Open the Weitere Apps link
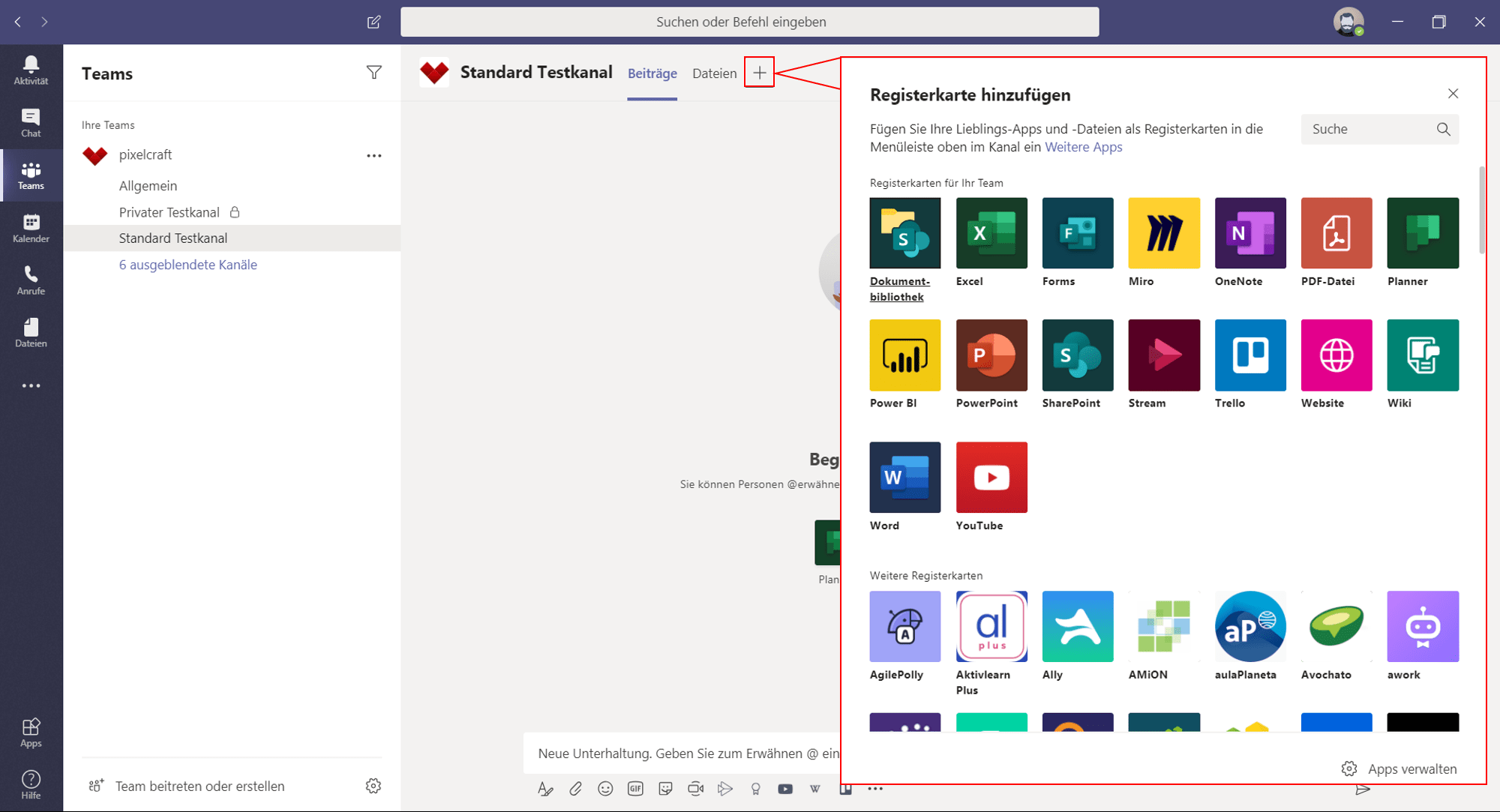 tap(1083, 147)
